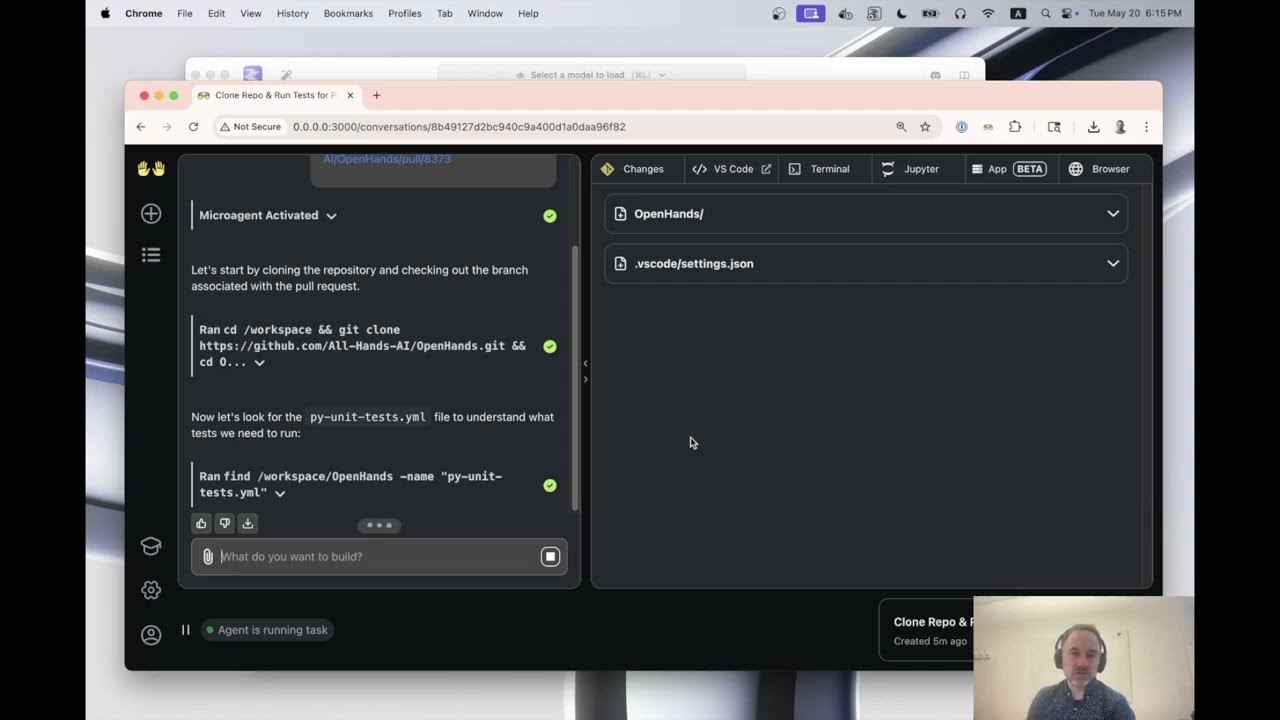Click the .vscode/settings.json file name
The height and width of the screenshot is (720, 1280).
pos(694,264)
